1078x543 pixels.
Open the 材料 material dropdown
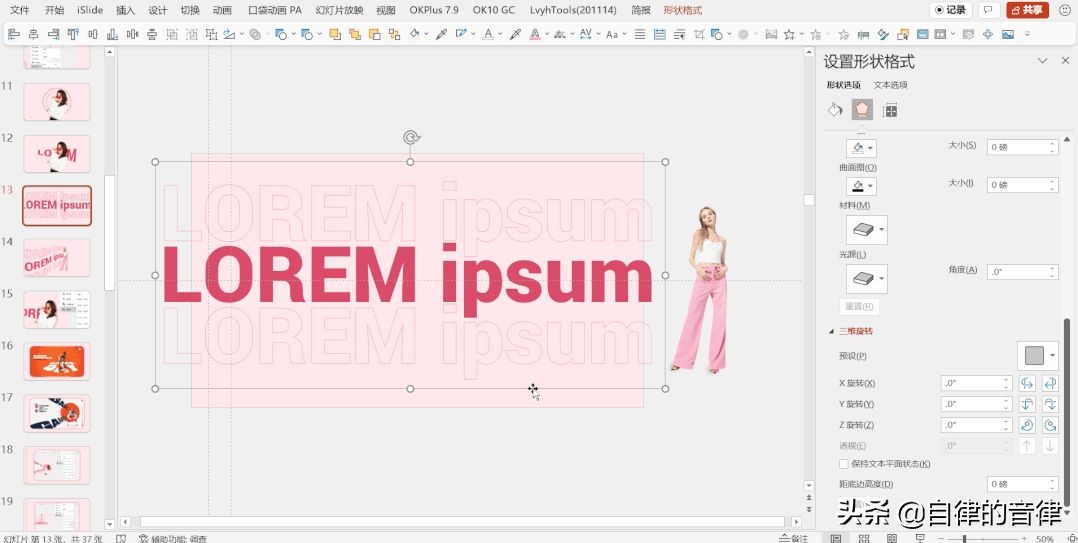[x=866, y=230]
